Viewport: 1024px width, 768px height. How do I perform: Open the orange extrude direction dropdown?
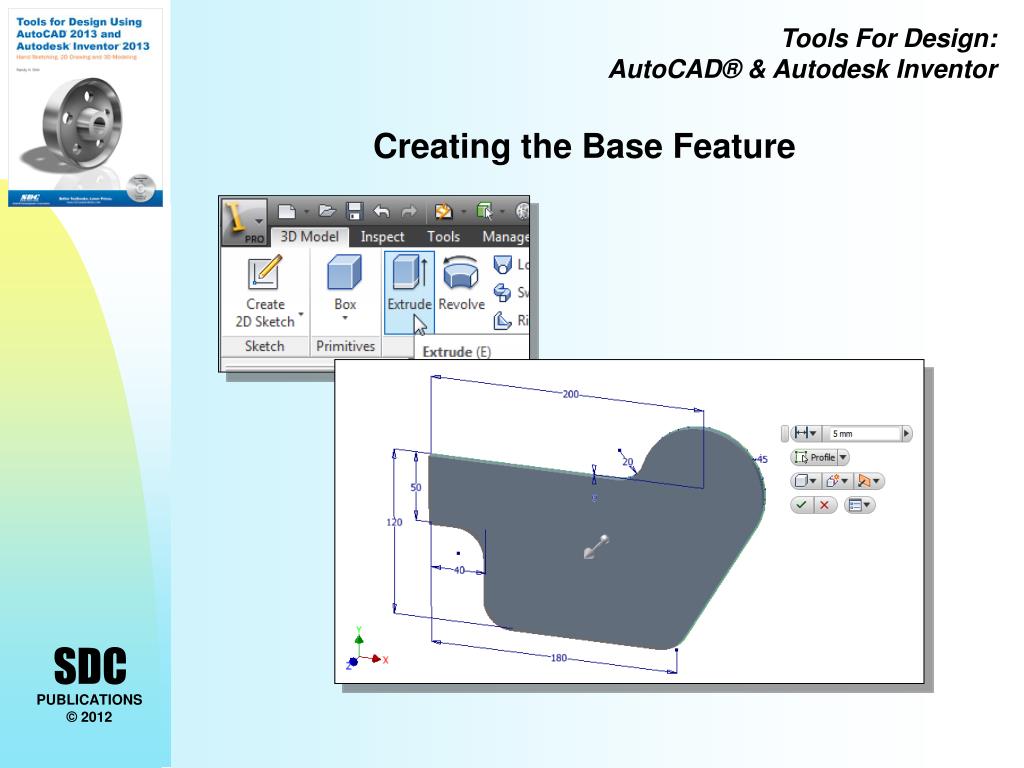click(869, 481)
